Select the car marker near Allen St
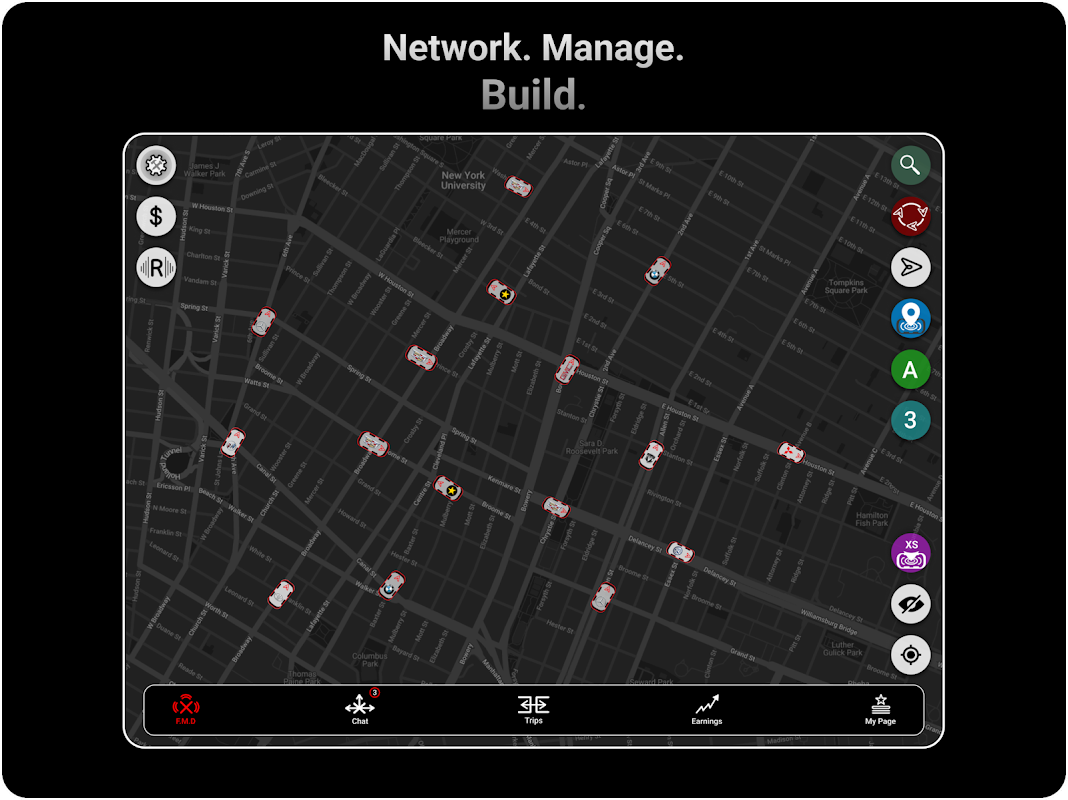 pyautogui.click(x=651, y=455)
